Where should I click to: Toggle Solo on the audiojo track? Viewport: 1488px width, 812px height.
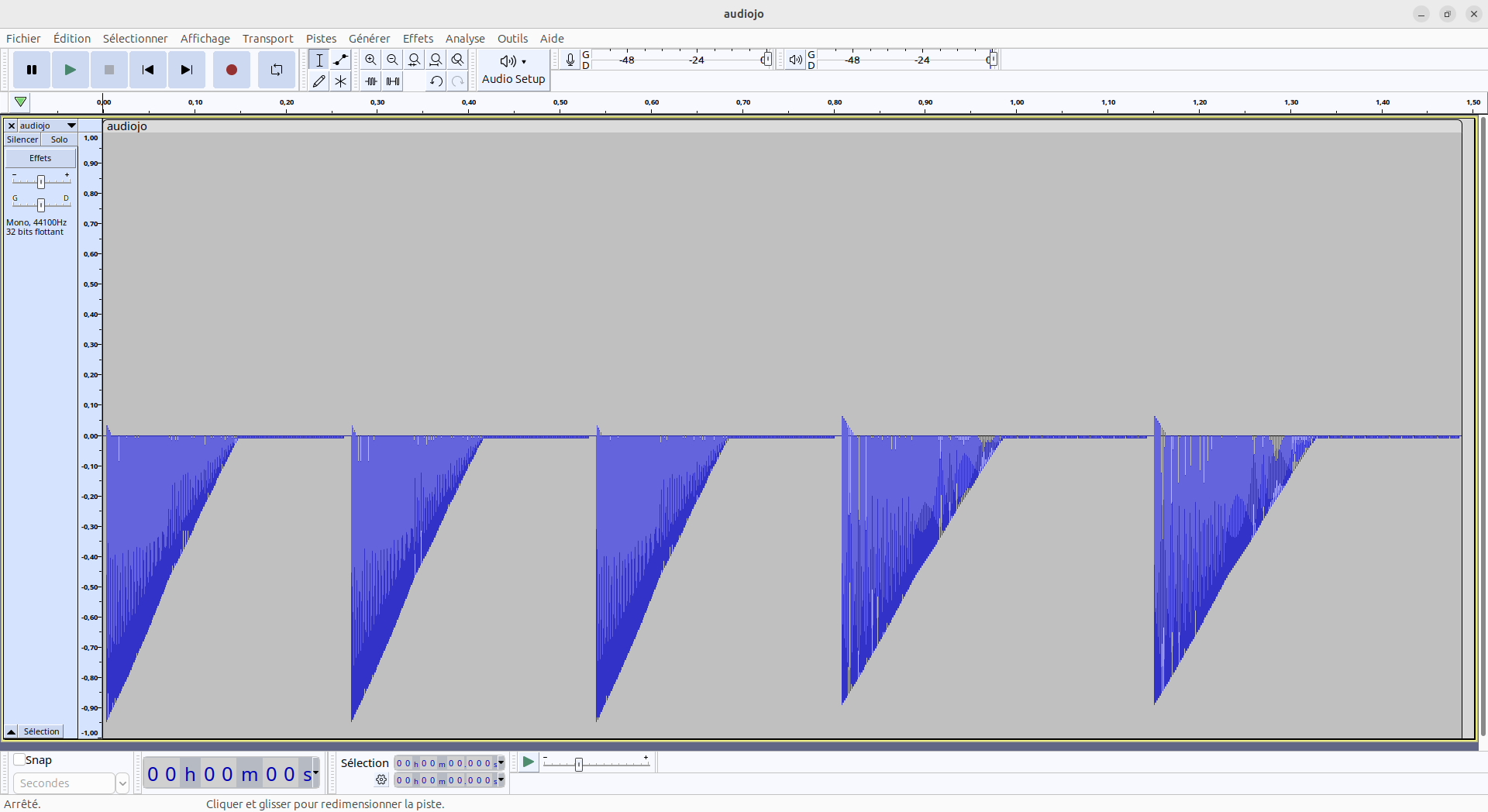[x=59, y=139]
